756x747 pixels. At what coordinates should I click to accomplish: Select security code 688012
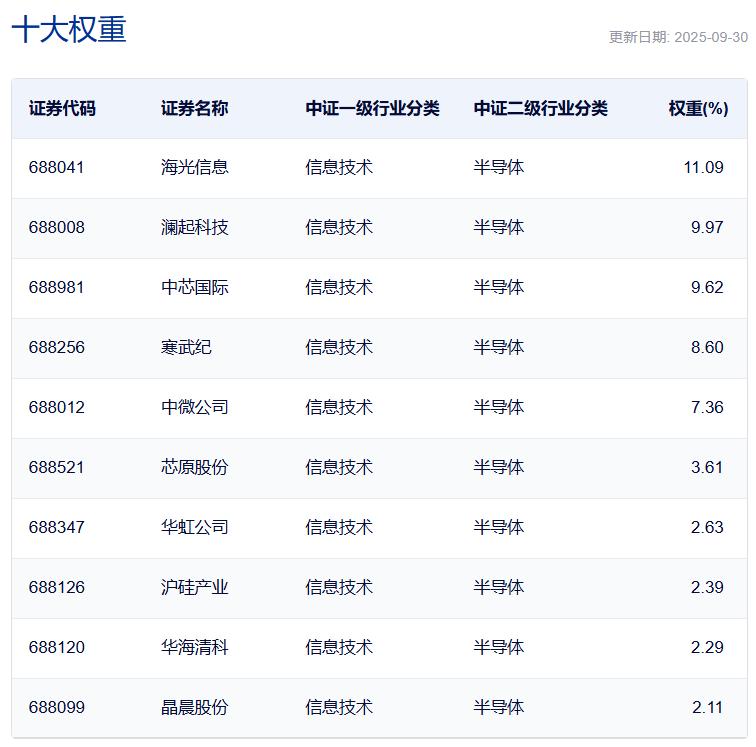tap(57, 407)
